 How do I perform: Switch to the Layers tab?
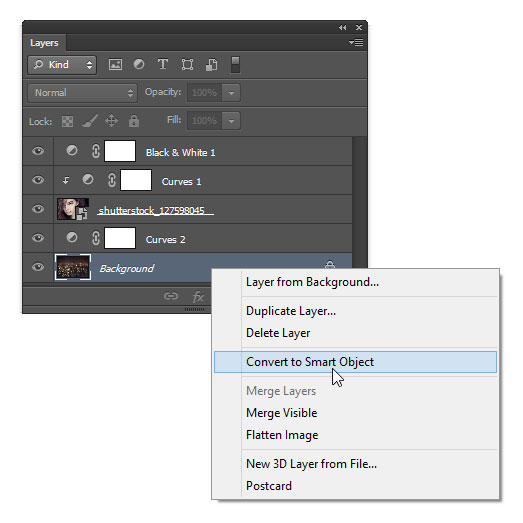44,43
